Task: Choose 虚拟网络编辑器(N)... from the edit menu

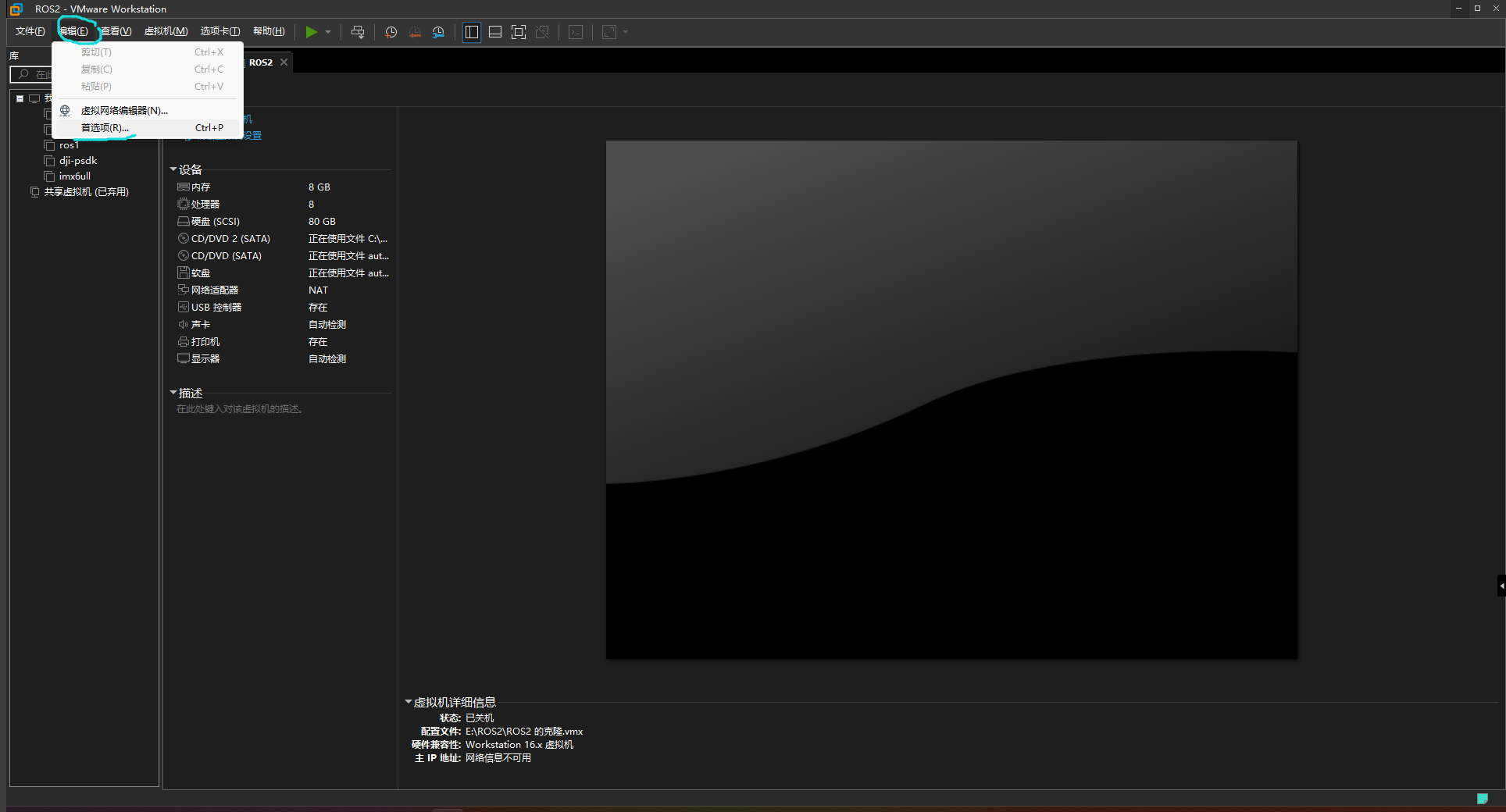Action: click(148, 110)
